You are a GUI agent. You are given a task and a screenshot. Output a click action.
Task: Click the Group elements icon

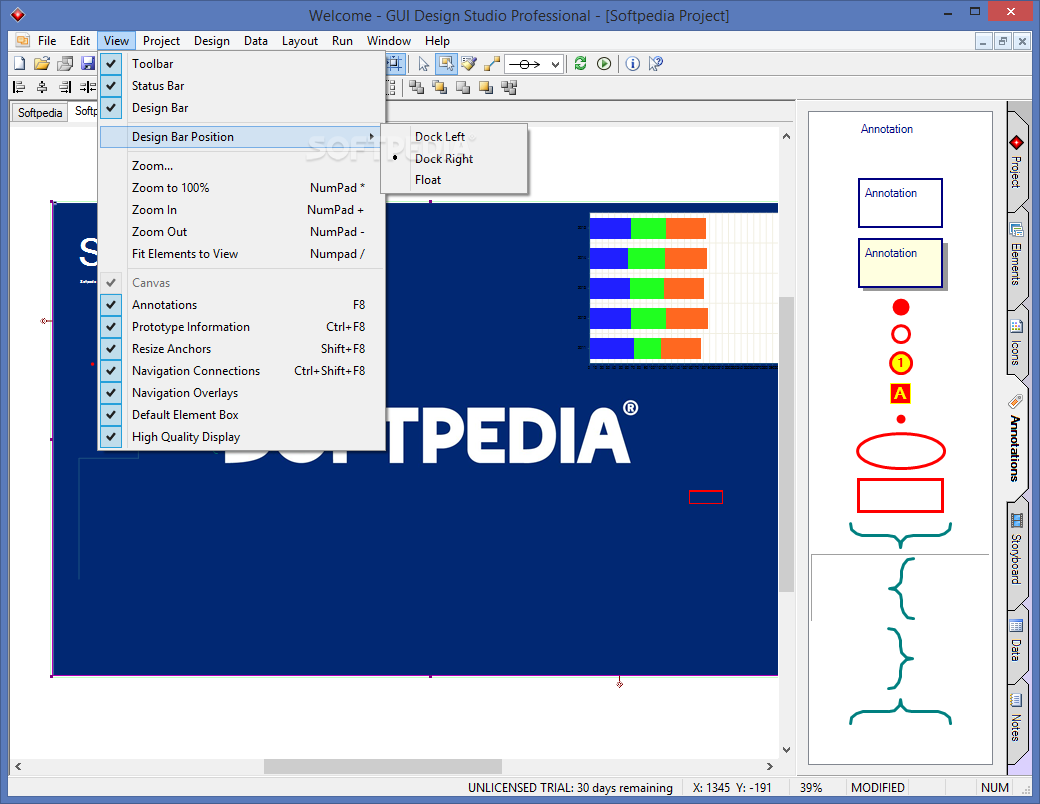[x=509, y=87]
